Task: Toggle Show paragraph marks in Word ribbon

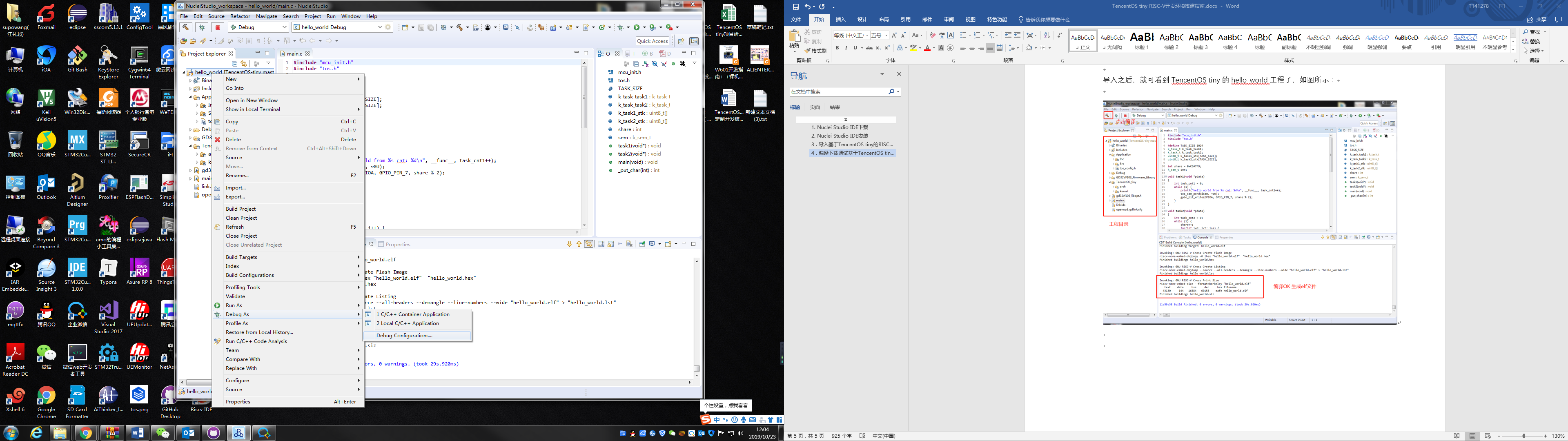Action: pos(1060,36)
